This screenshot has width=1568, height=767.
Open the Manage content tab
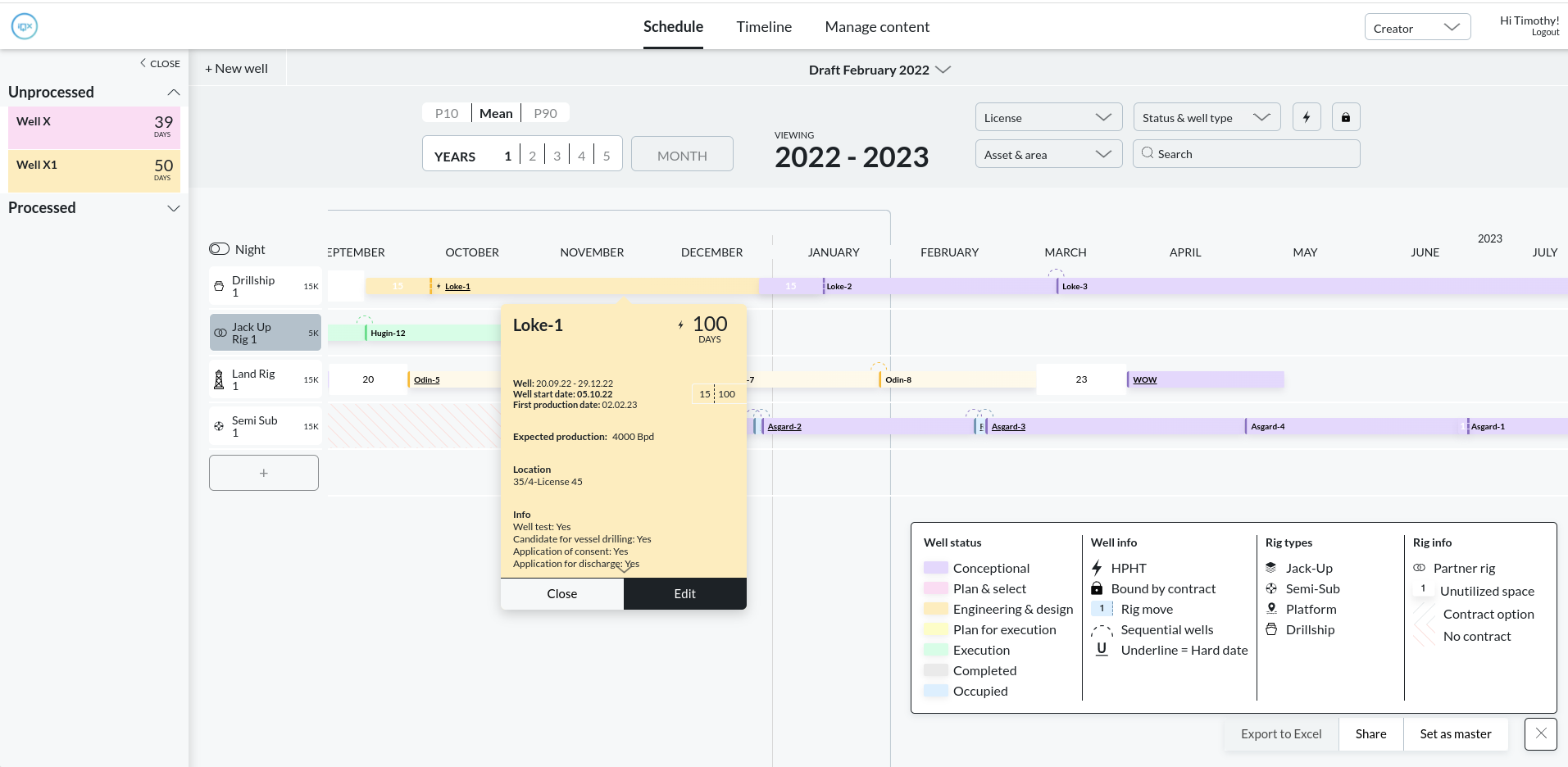tap(877, 26)
